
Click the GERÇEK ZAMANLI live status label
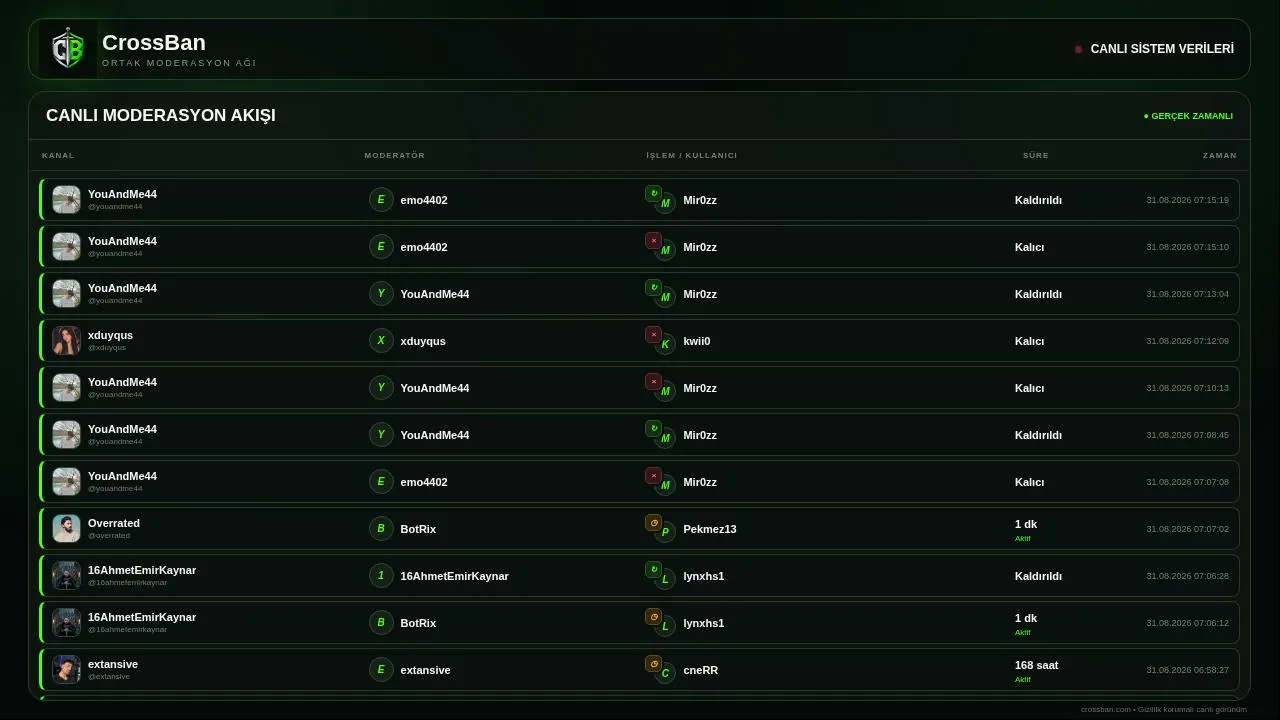point(1188,116)
